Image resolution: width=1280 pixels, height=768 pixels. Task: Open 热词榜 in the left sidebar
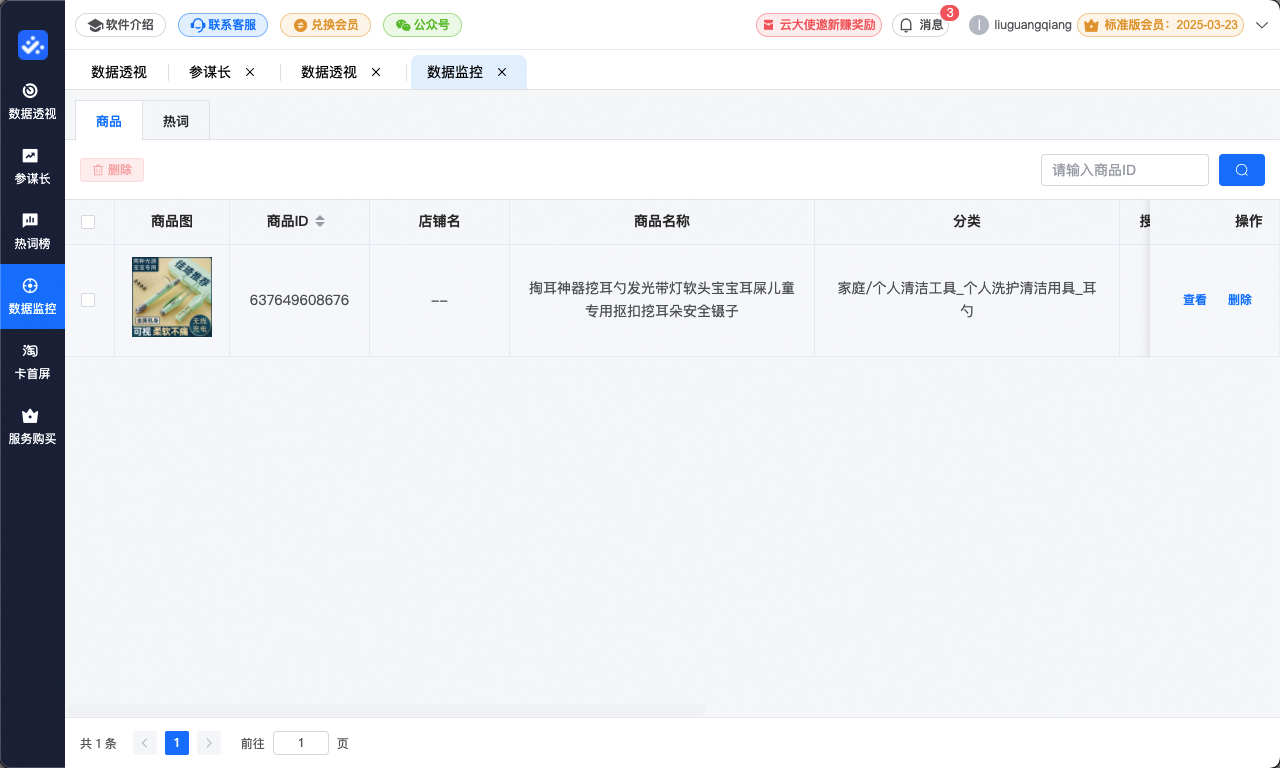32,231
